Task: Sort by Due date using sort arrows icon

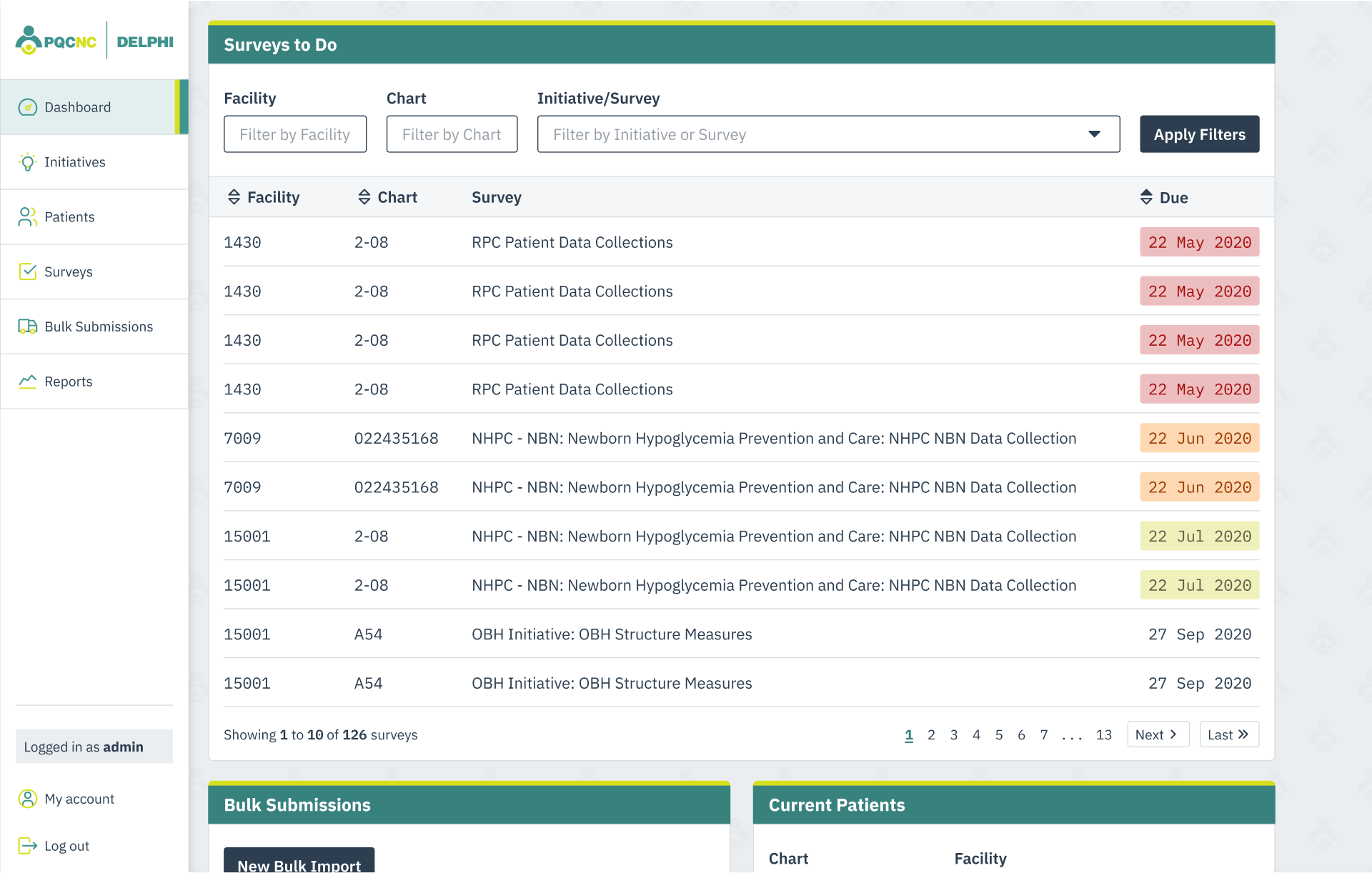Action: click(x=1146, y=197)
